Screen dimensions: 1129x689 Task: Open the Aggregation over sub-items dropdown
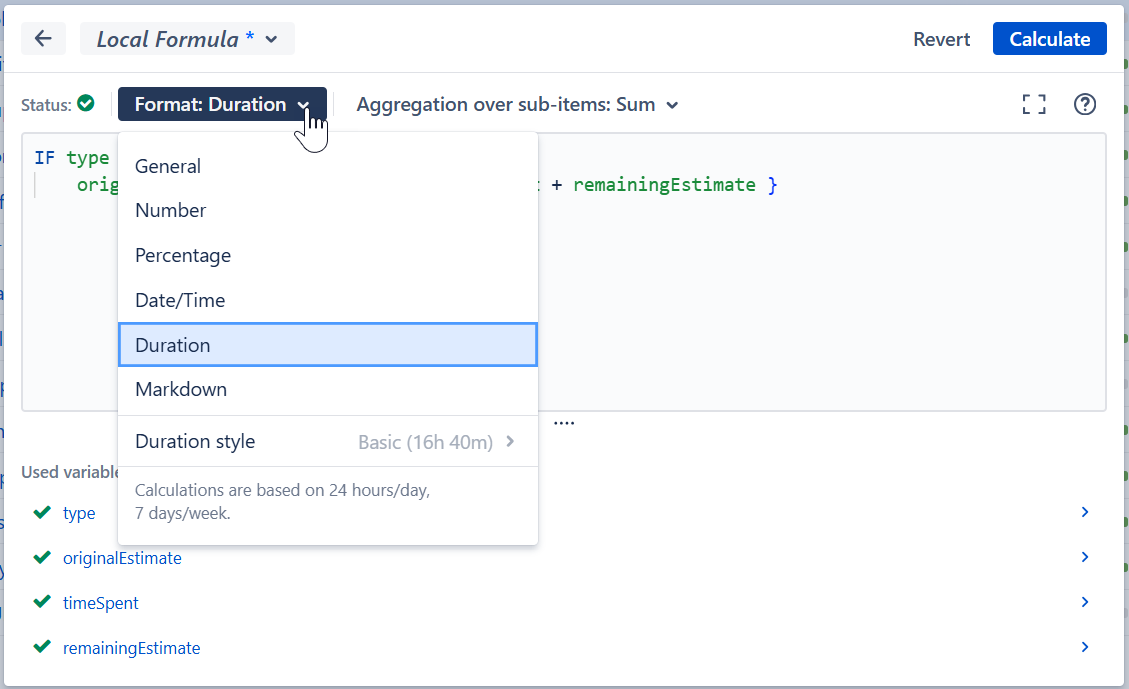[515, 104]
